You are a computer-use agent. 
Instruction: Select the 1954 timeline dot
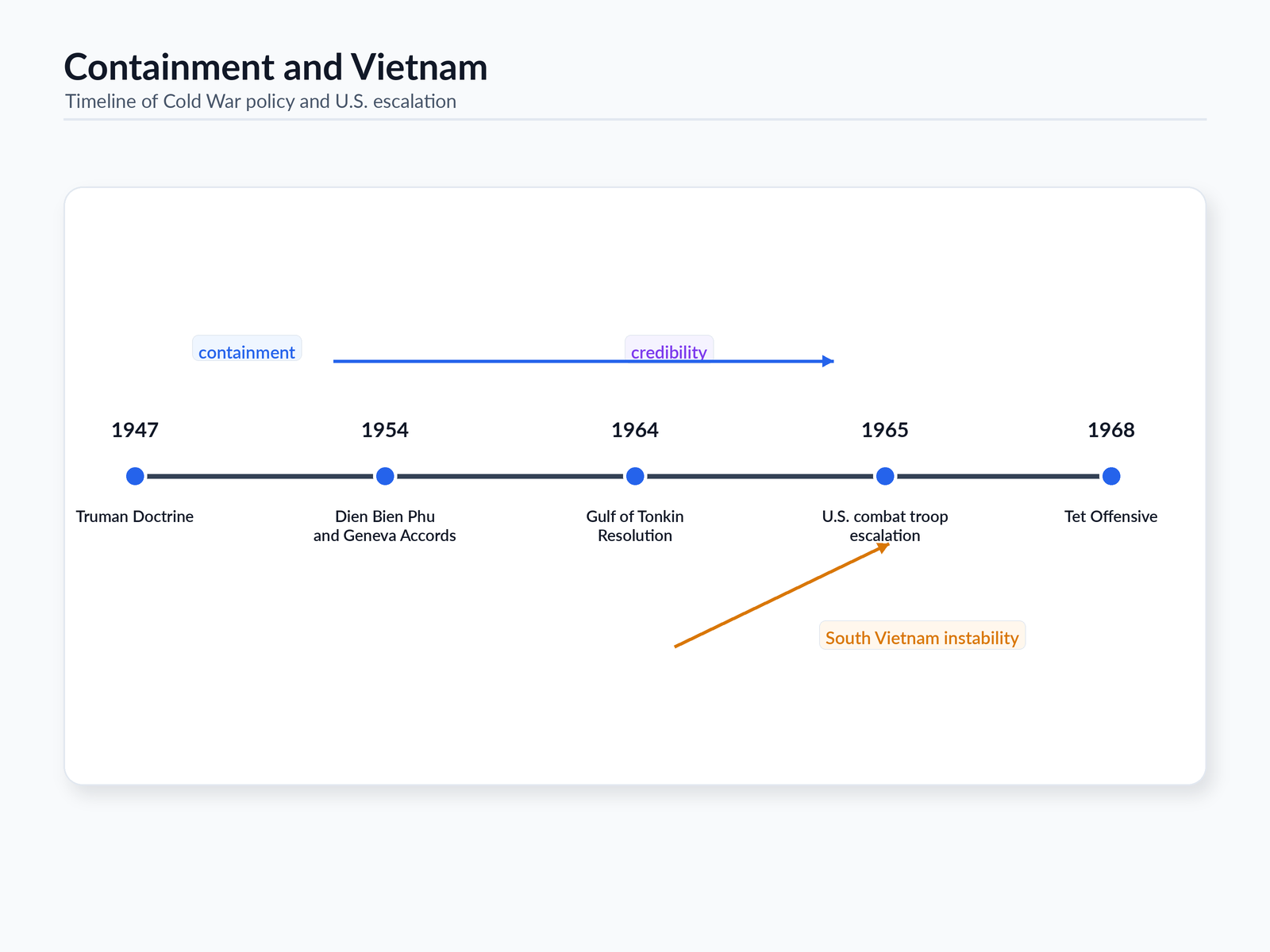(385, 476)
